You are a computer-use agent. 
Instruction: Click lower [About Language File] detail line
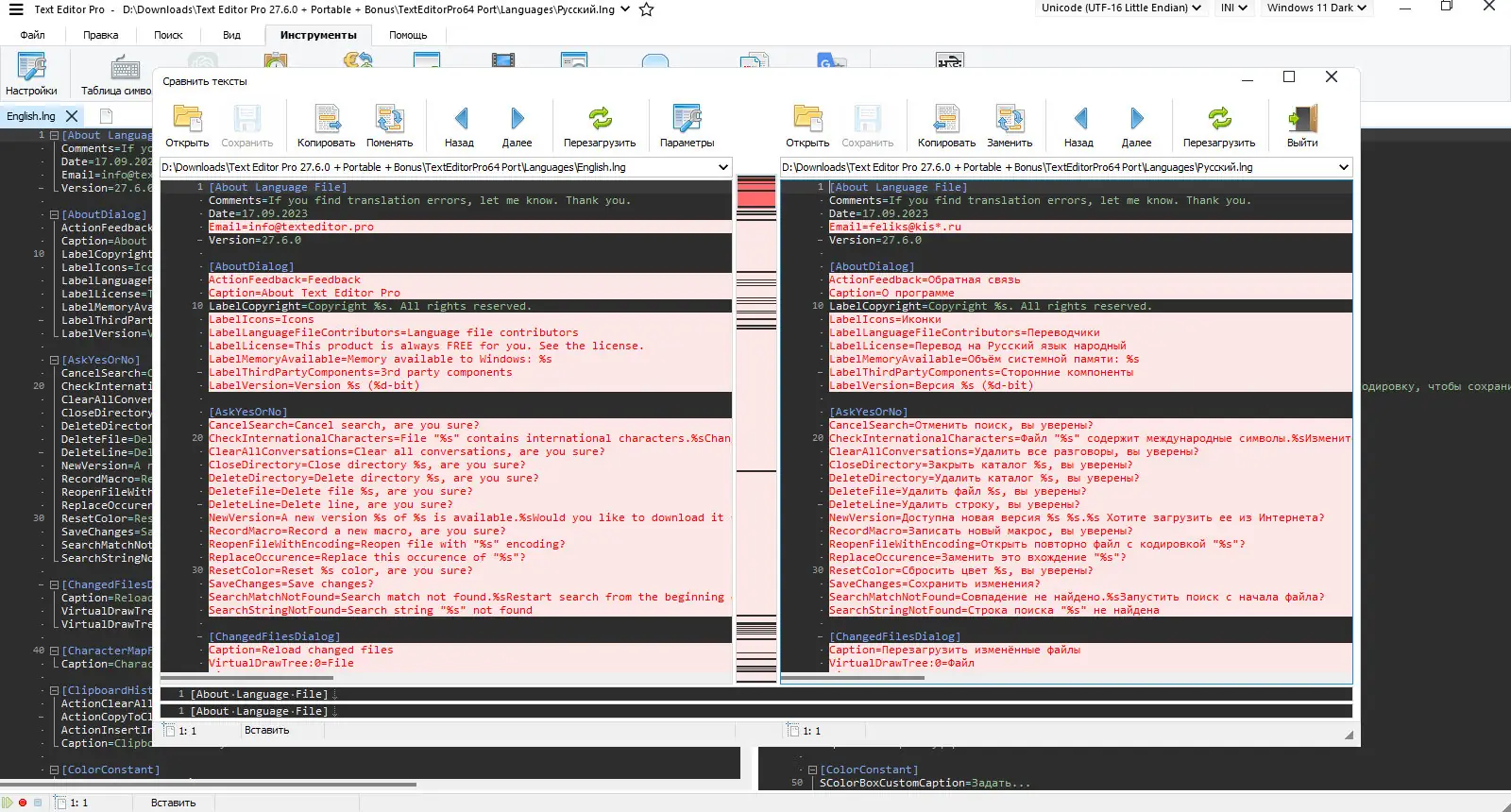(x=755, y=711)
